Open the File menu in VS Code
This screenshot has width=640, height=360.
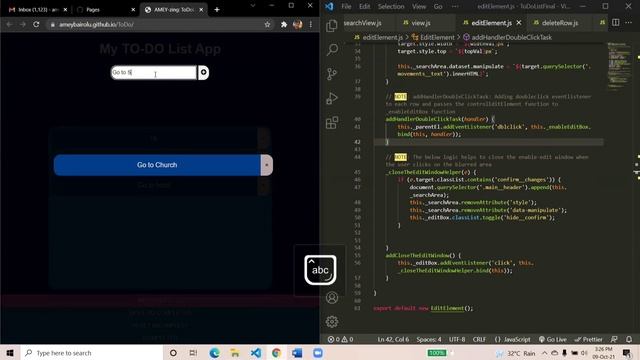coord(346,6)
